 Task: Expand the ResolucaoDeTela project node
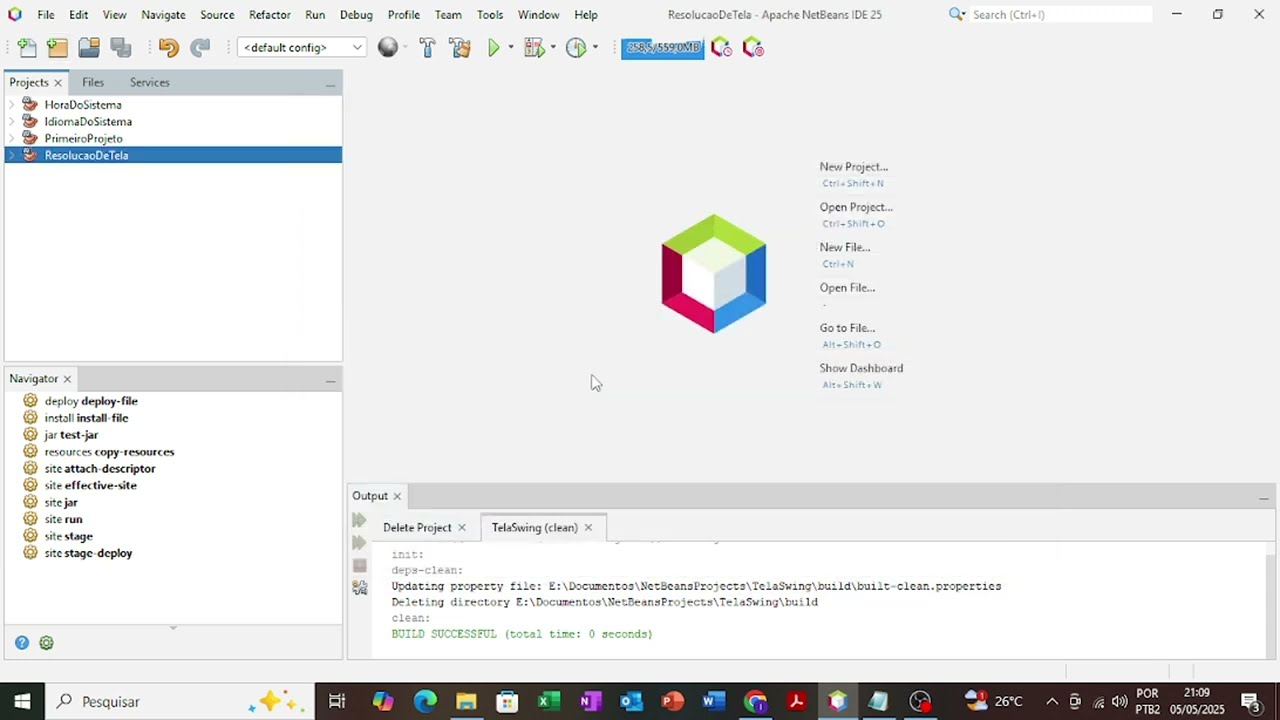(12, 156)
